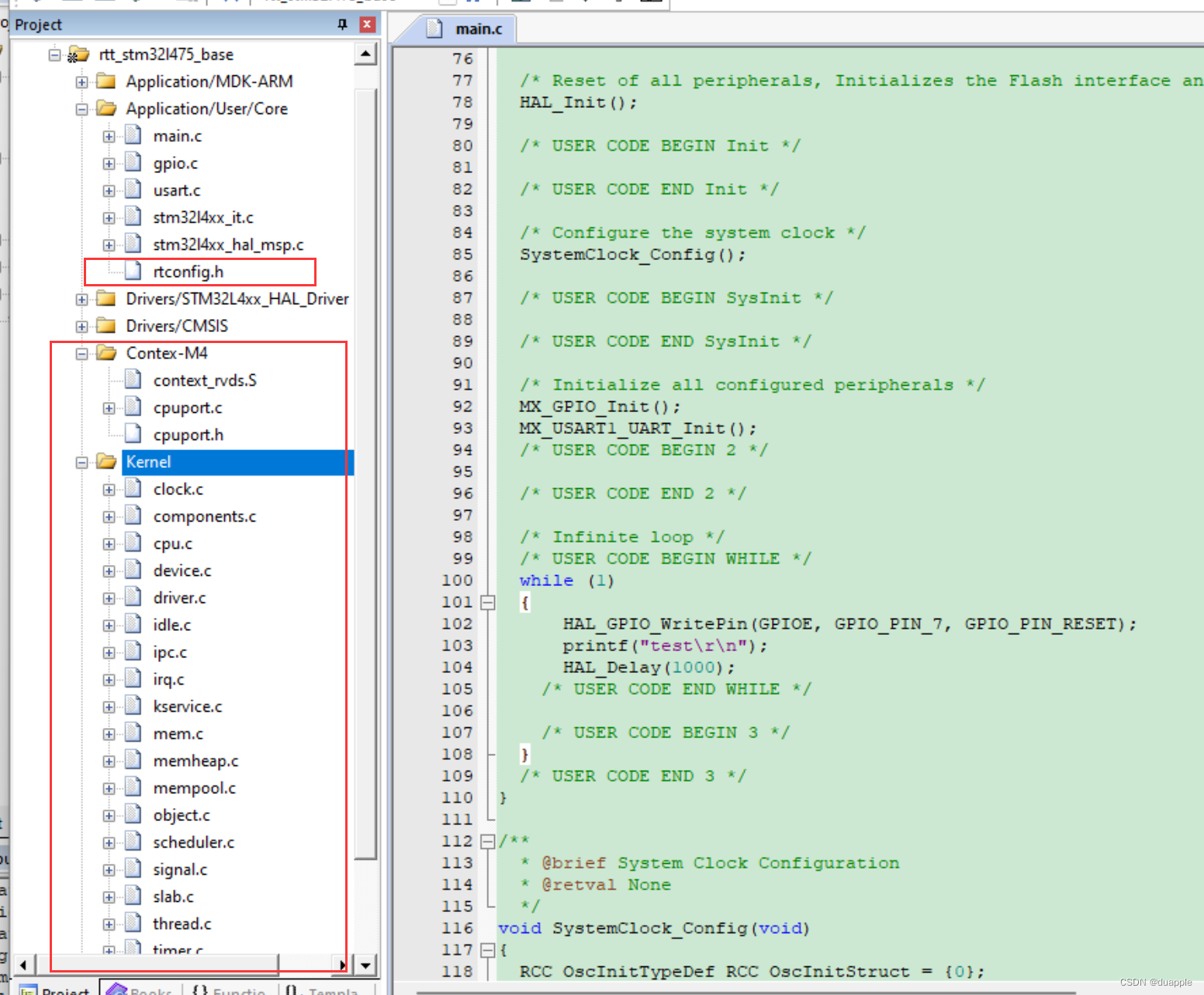The height and width of the screenshot is (995, 1204).
Task: Select rtconfig.h file in project tree
Action: pos(188,272)
